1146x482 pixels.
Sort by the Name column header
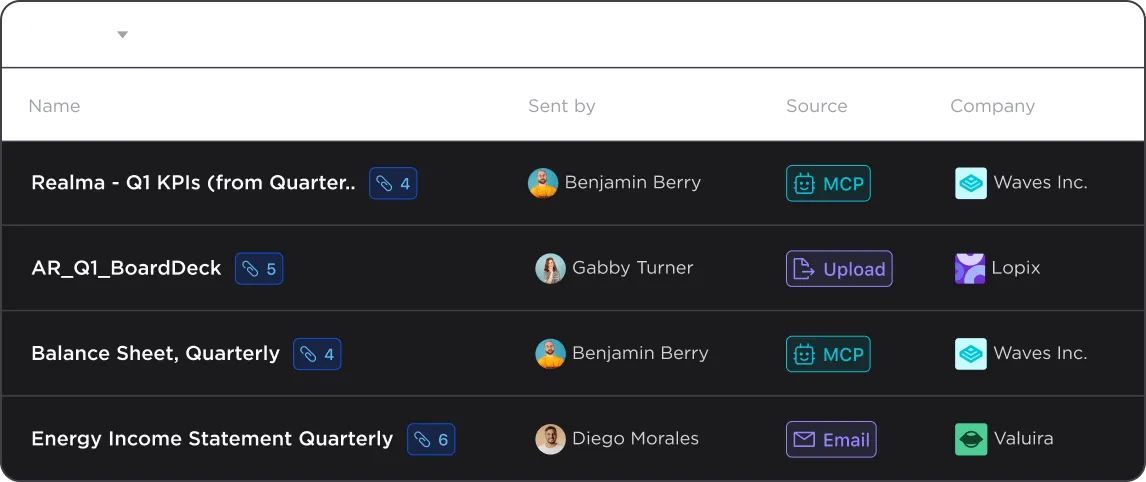54,106
